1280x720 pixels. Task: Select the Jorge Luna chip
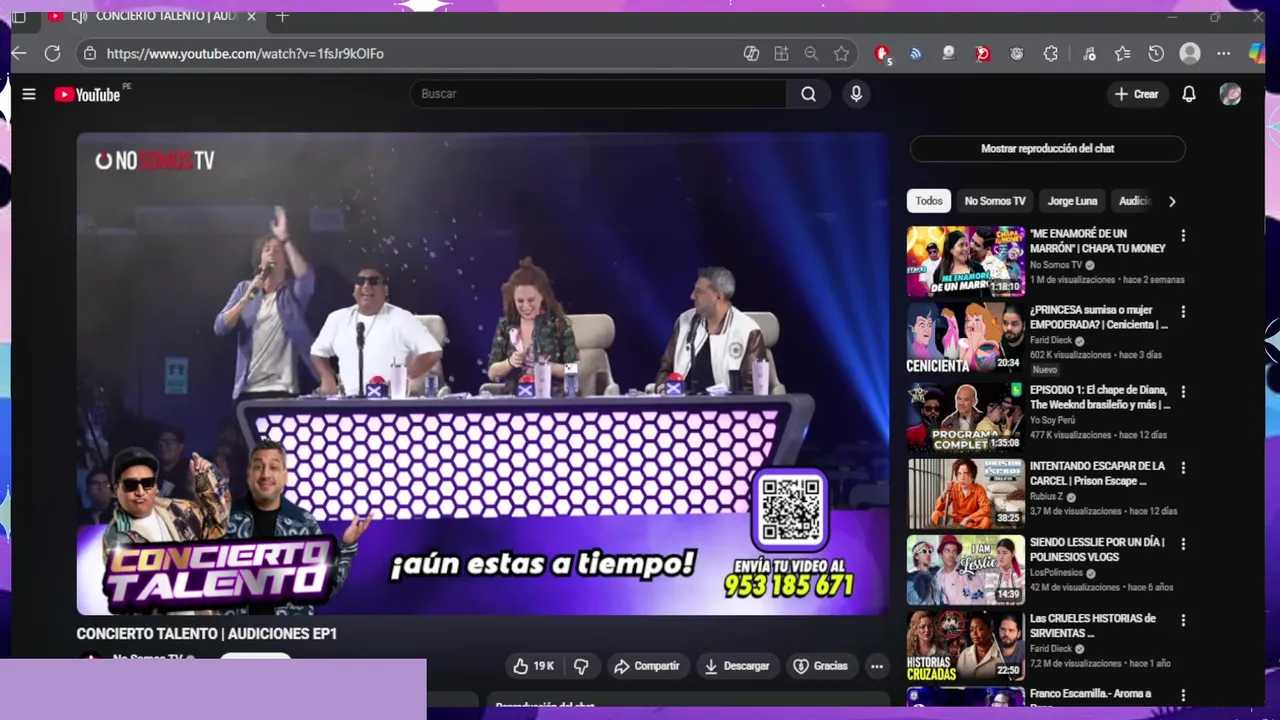point(1072,201)
